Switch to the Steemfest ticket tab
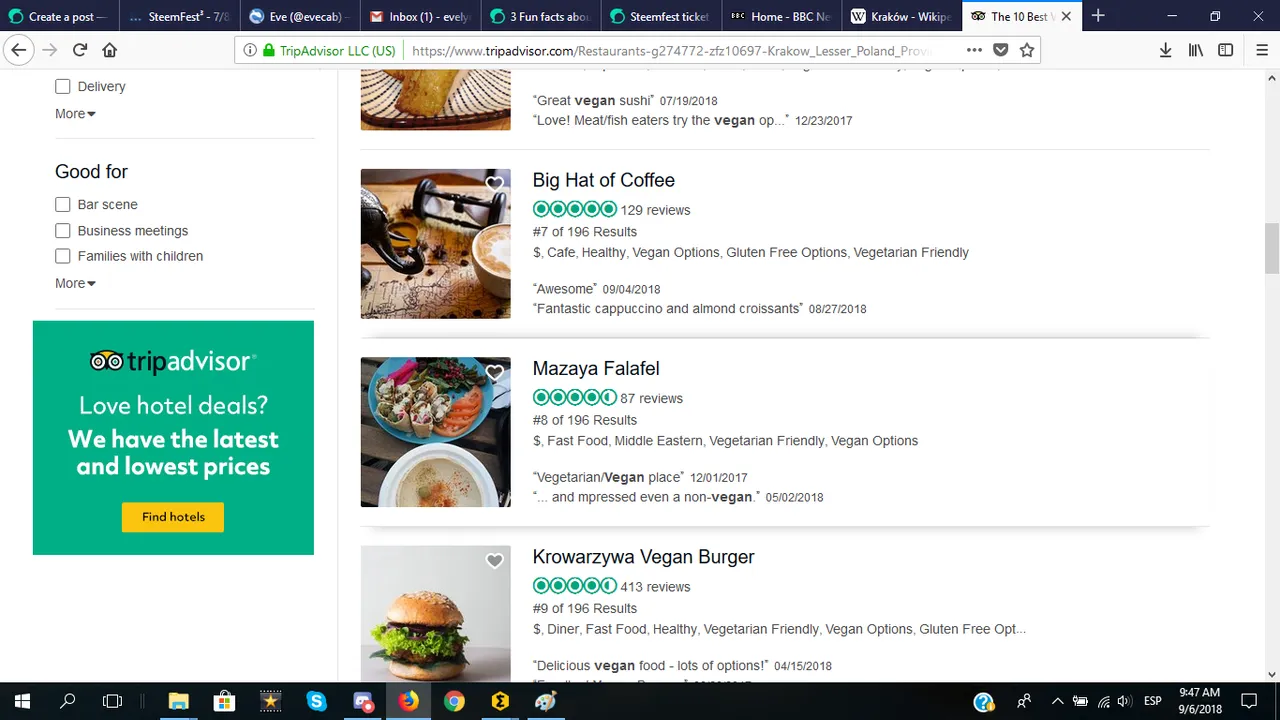Image resolution: width=1280 pixels, height=720 pixels. pos(660,16)
